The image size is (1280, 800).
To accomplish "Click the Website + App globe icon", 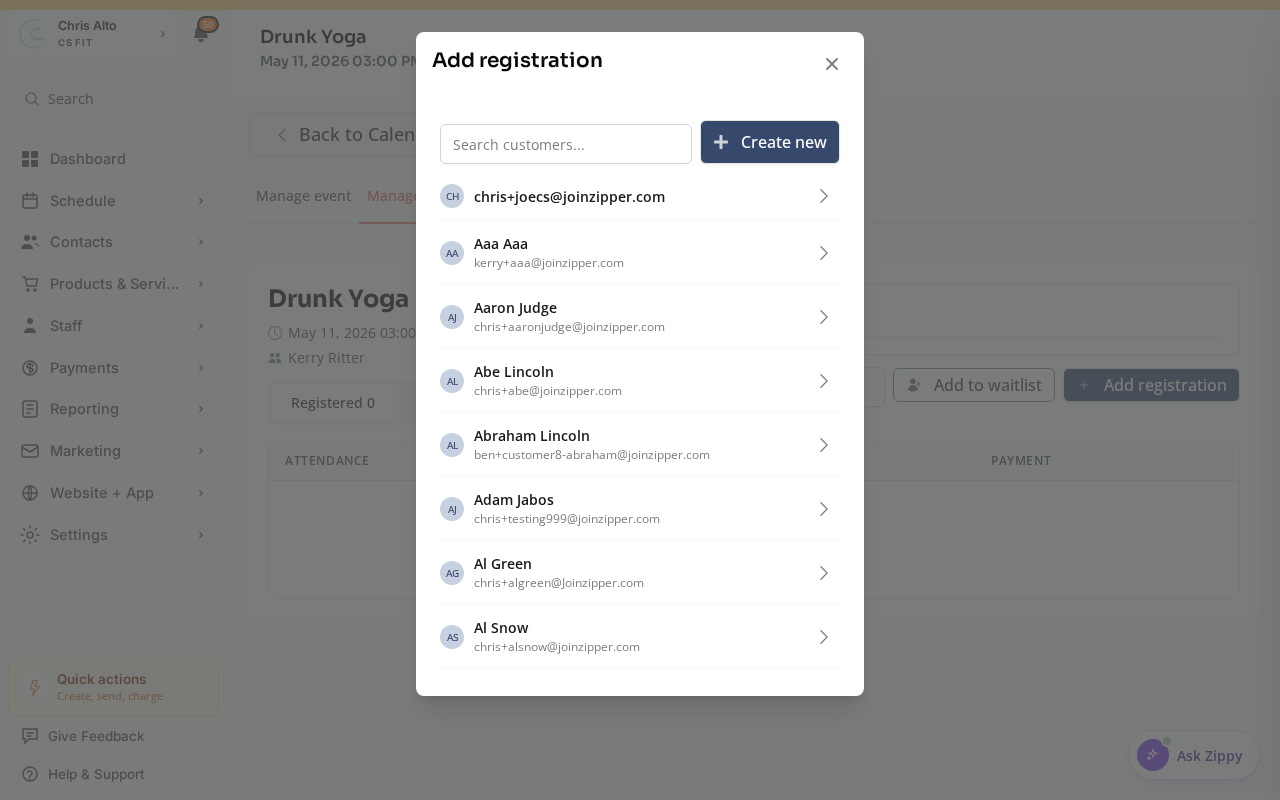I will pyautogui.click(x=30, y=493).
